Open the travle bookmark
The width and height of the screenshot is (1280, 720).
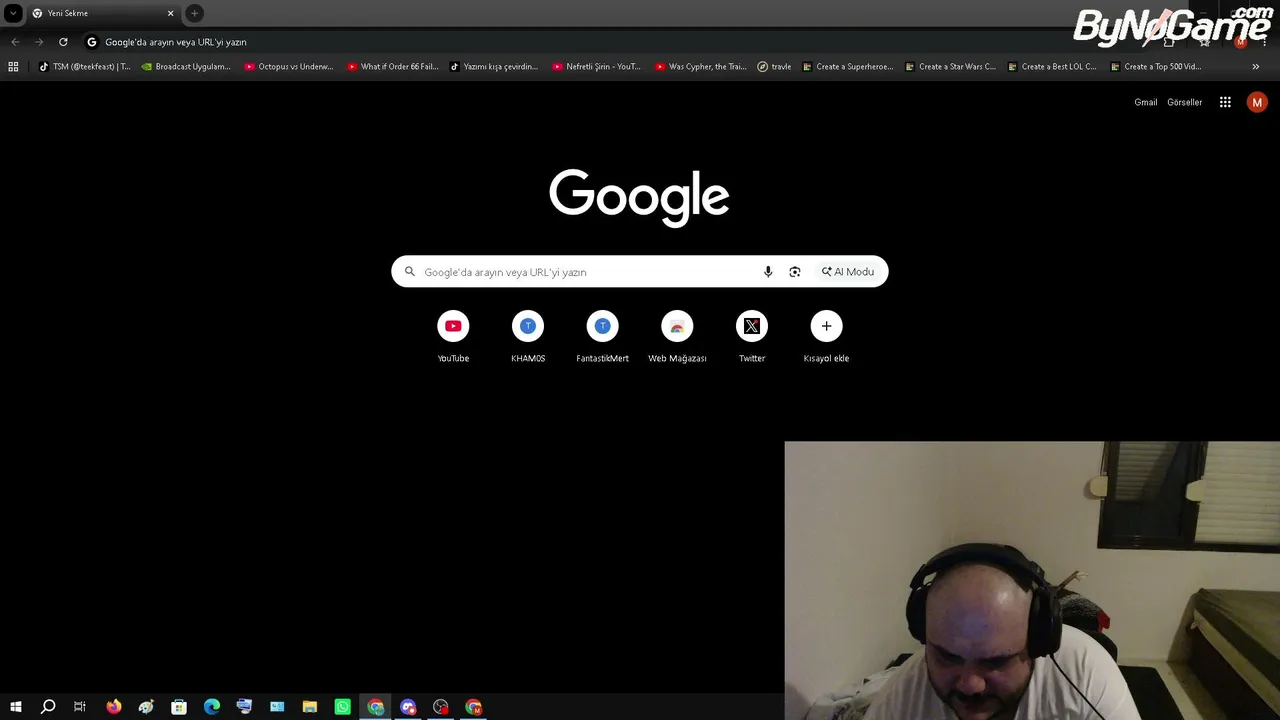point(775,67)
